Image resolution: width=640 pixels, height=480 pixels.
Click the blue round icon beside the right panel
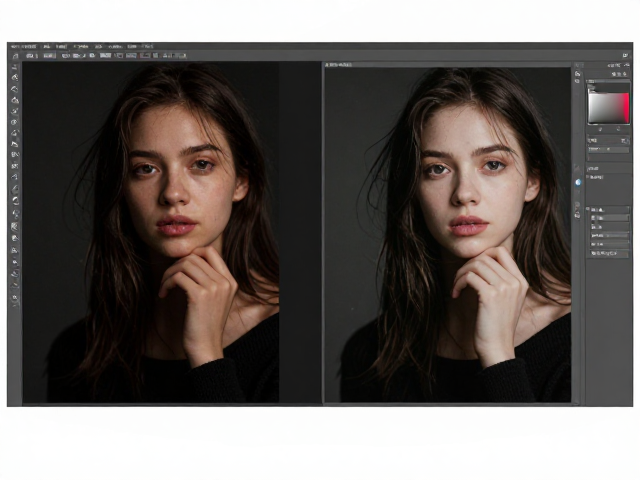tap(578, 182)
